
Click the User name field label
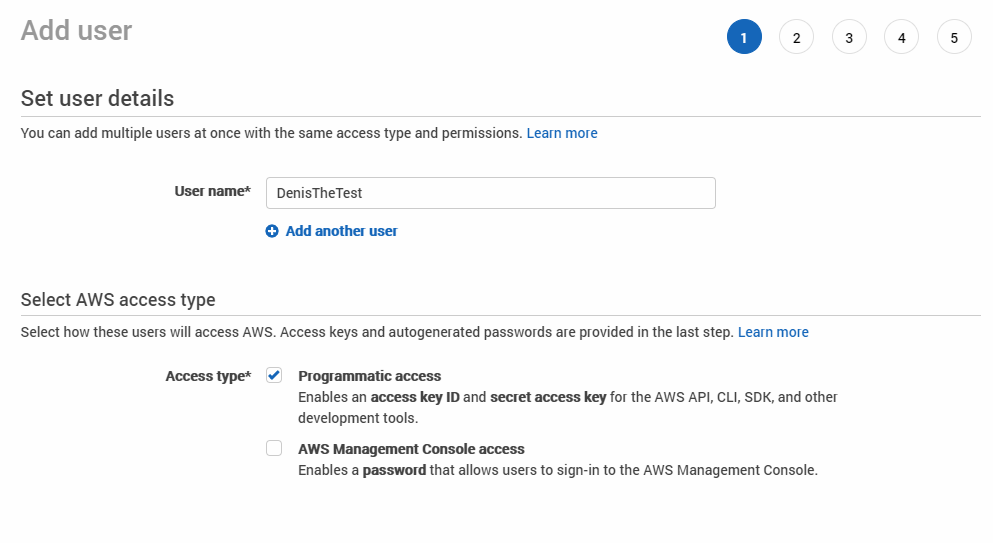tap(212, 191)
